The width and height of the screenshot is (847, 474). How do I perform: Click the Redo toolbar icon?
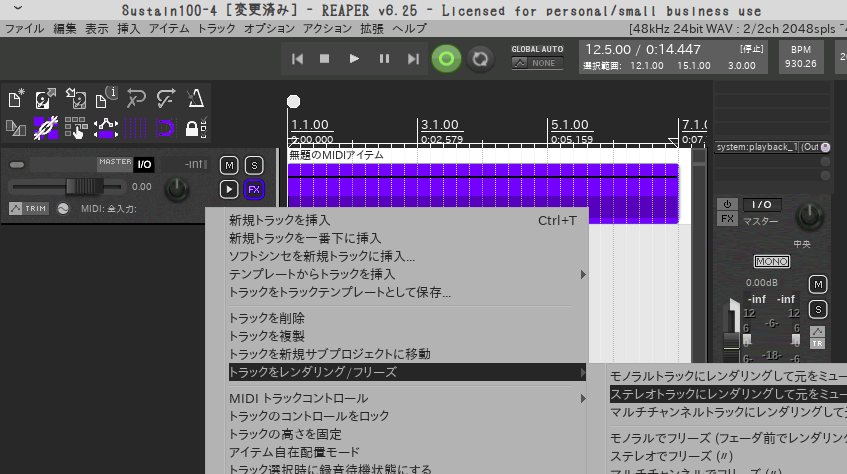[x=166, y=99]
